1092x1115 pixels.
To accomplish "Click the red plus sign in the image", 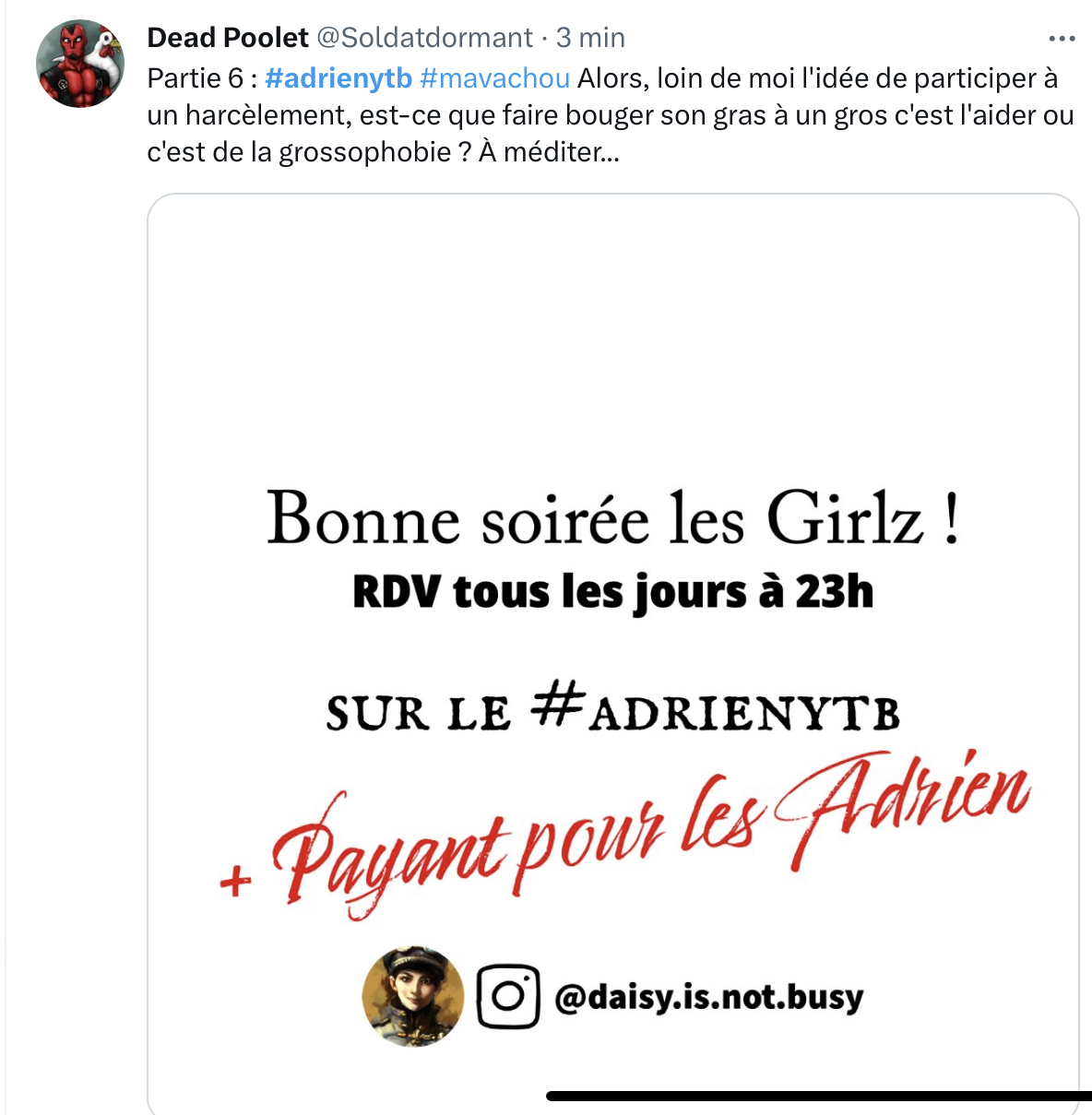I will click(x=235, y=882).
